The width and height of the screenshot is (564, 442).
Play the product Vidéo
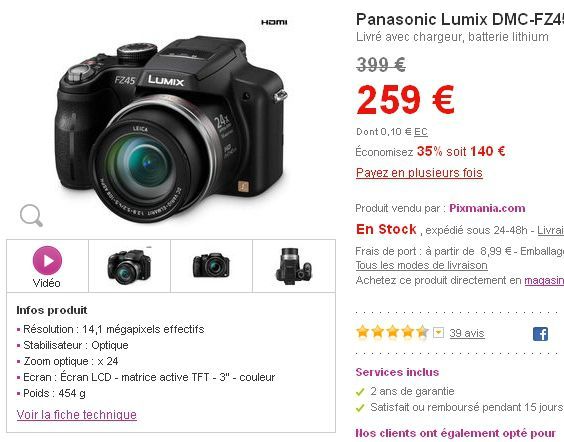[x=47, y=266]
